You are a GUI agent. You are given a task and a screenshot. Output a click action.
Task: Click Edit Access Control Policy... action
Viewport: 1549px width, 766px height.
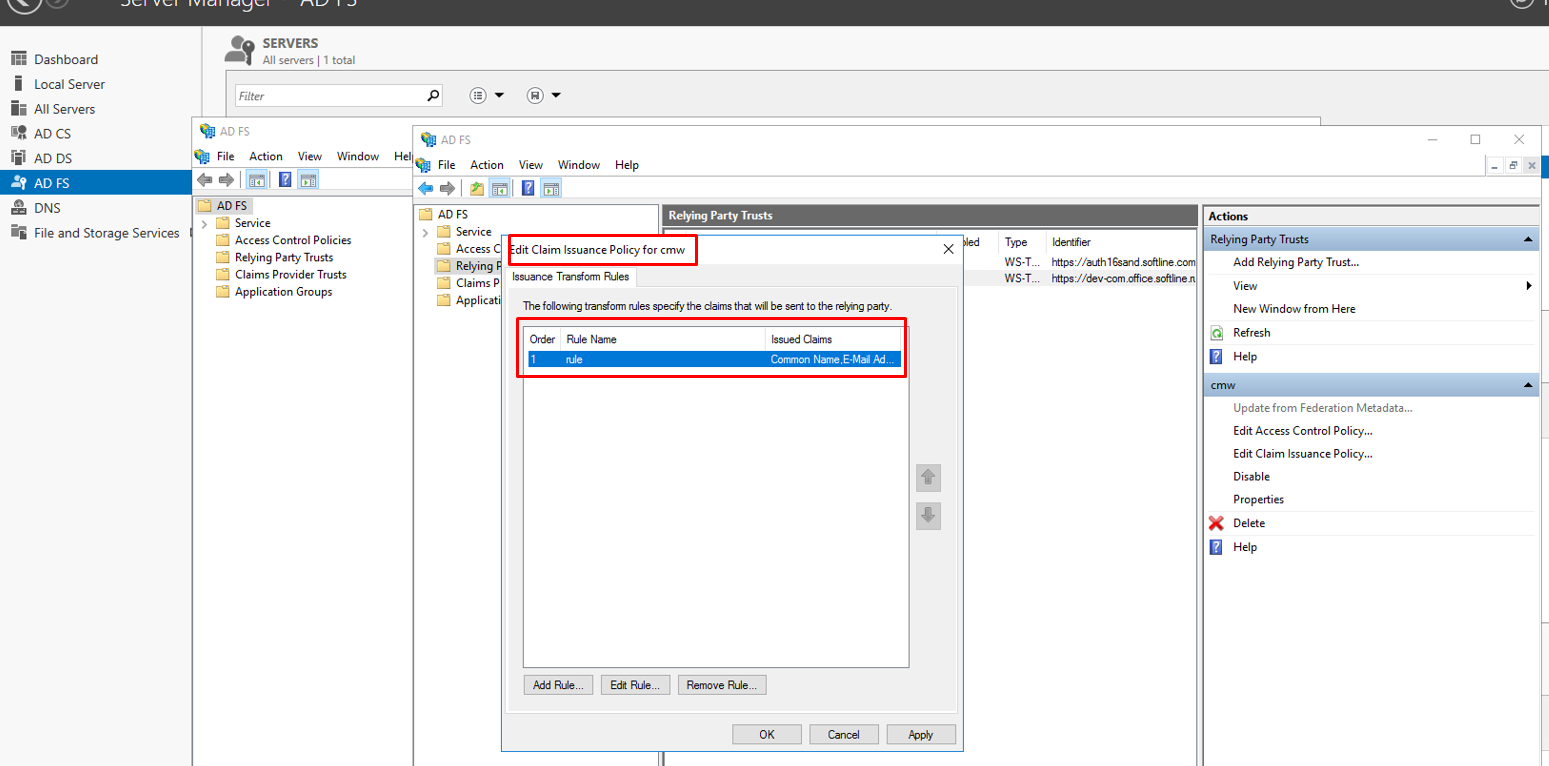tap(1303, 431)
